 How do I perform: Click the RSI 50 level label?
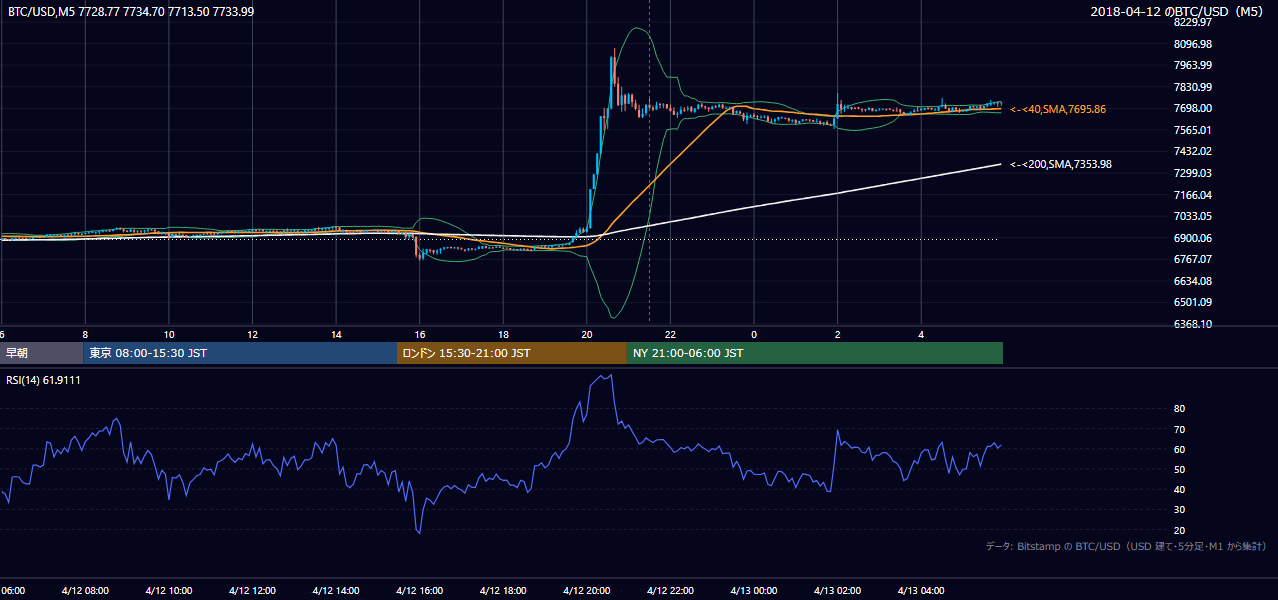(1179, 469)
